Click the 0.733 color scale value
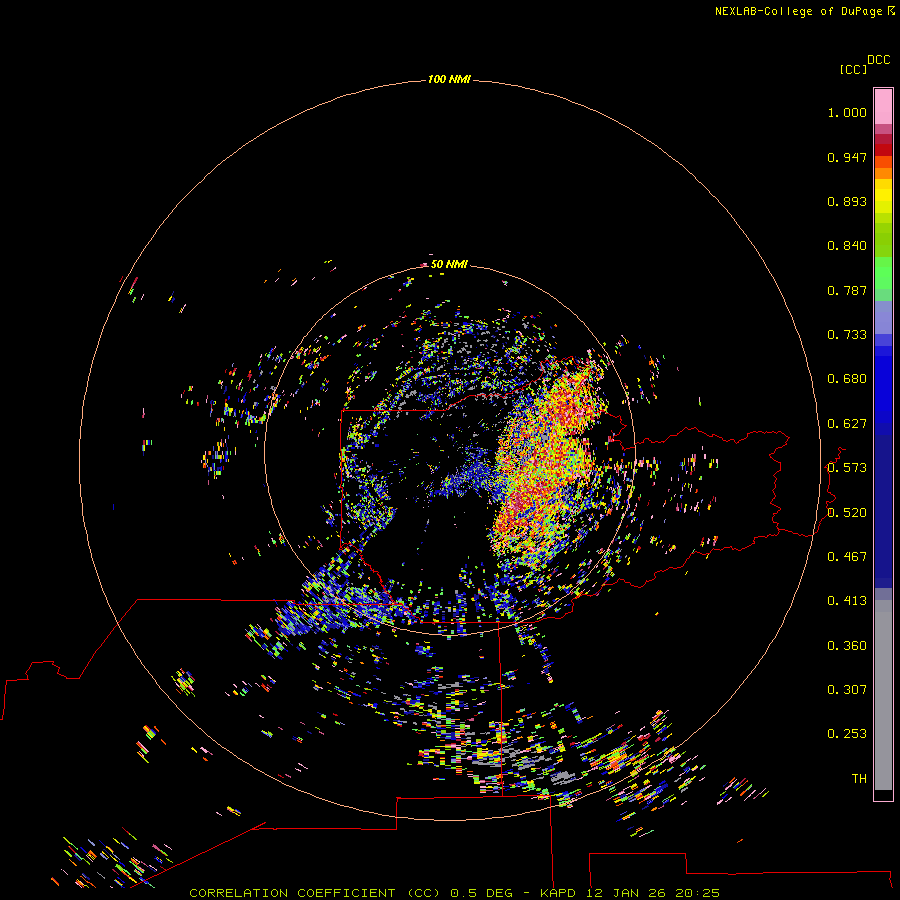This screenshot has width=900, height=900. (x=847, y=335)
